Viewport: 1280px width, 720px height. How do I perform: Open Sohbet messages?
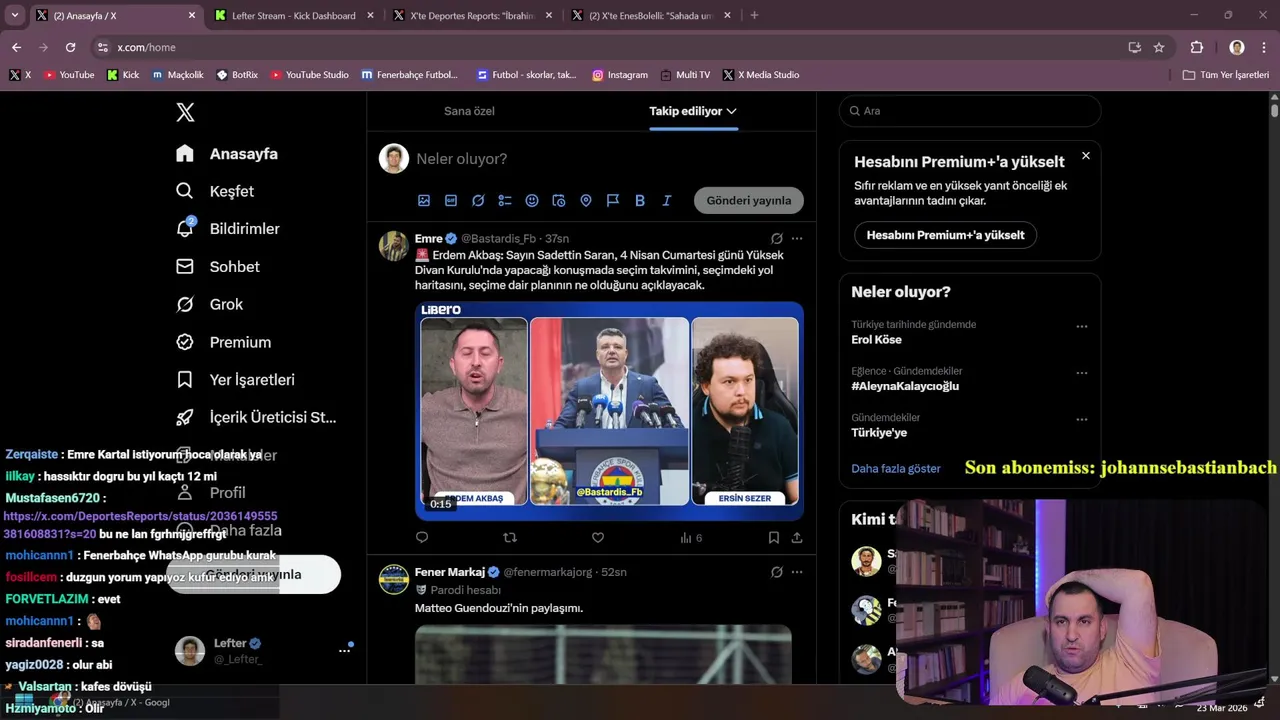218,267
